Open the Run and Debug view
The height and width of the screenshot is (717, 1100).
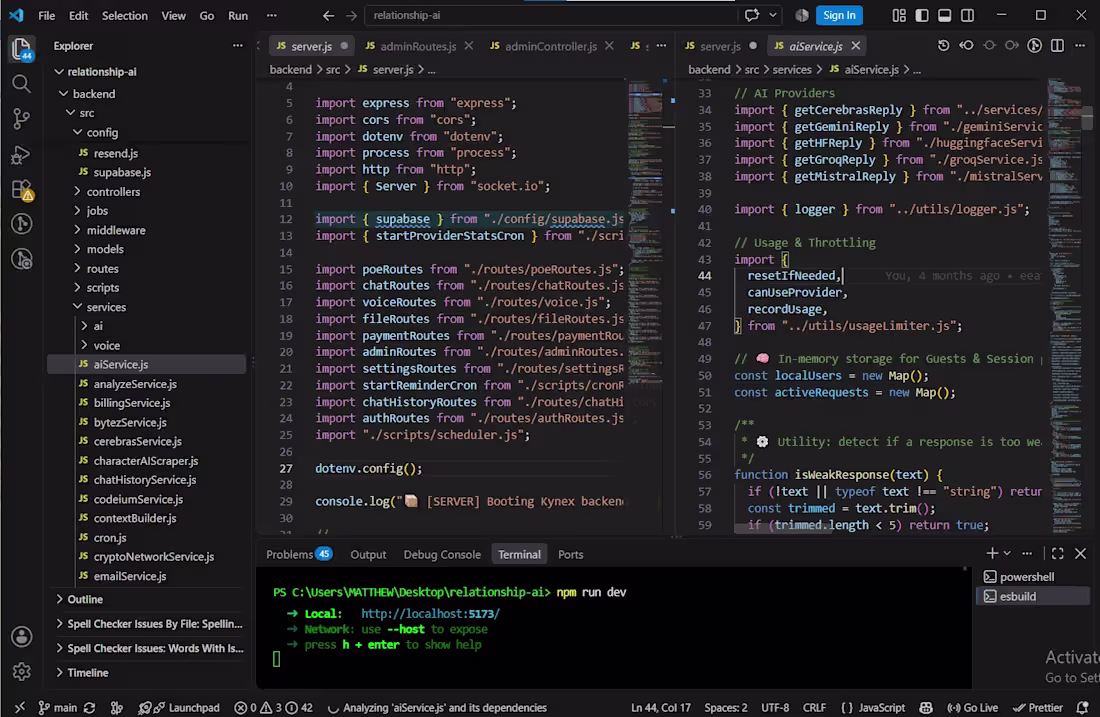22,154
